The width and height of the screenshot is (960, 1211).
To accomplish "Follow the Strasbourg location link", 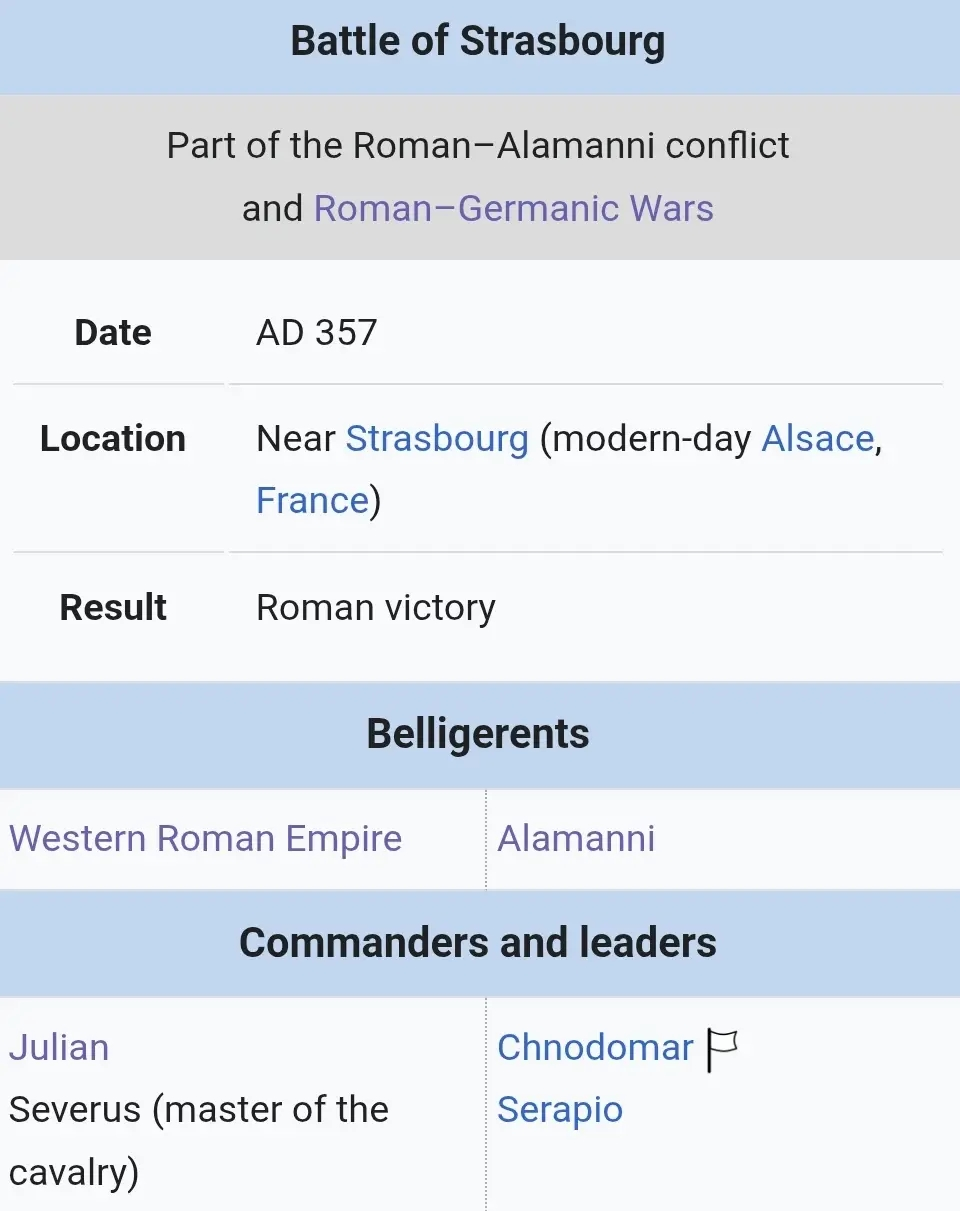I will click(x=436, y=439).
